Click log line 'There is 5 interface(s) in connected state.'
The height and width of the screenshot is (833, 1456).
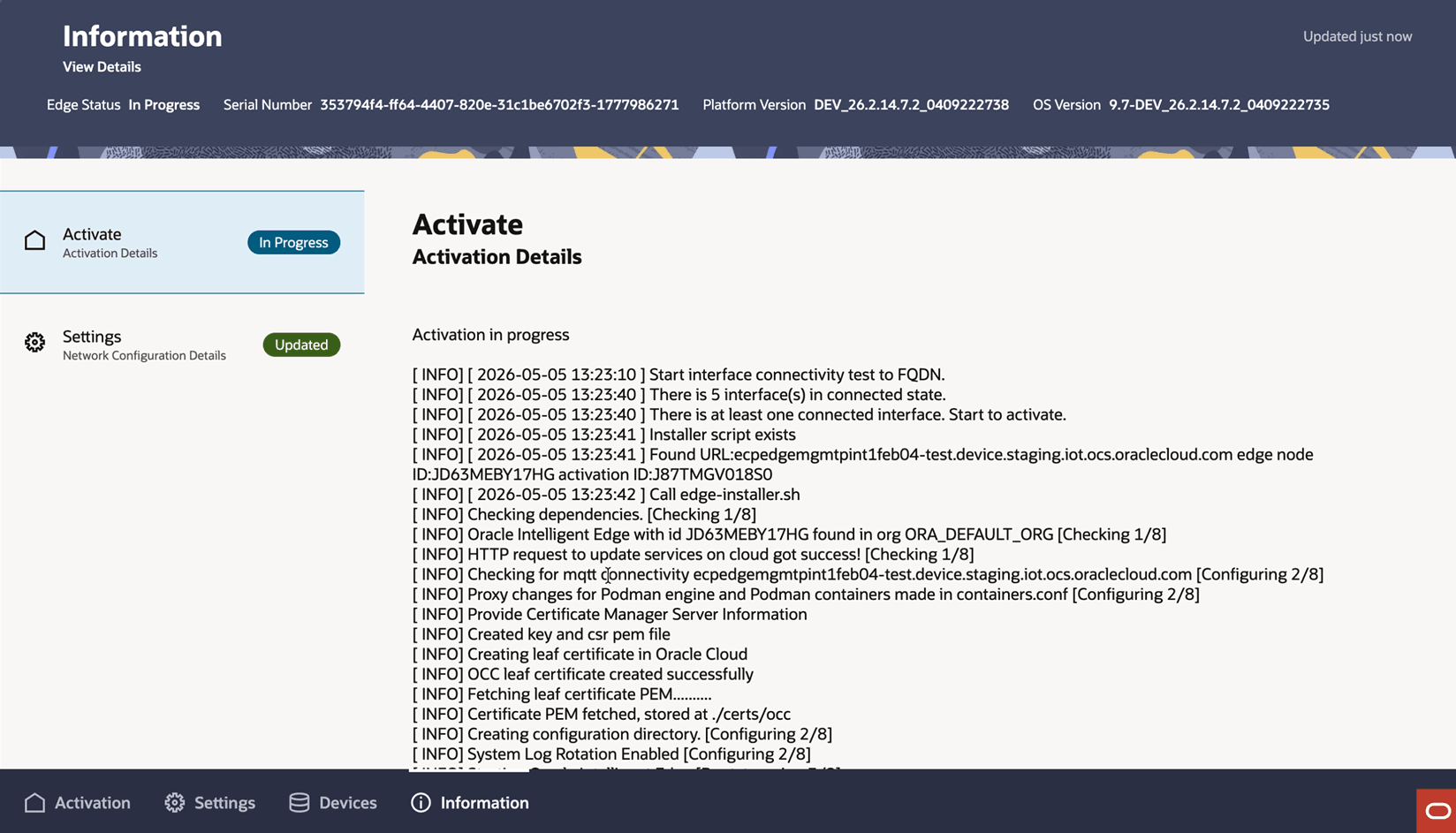point(679,395)
